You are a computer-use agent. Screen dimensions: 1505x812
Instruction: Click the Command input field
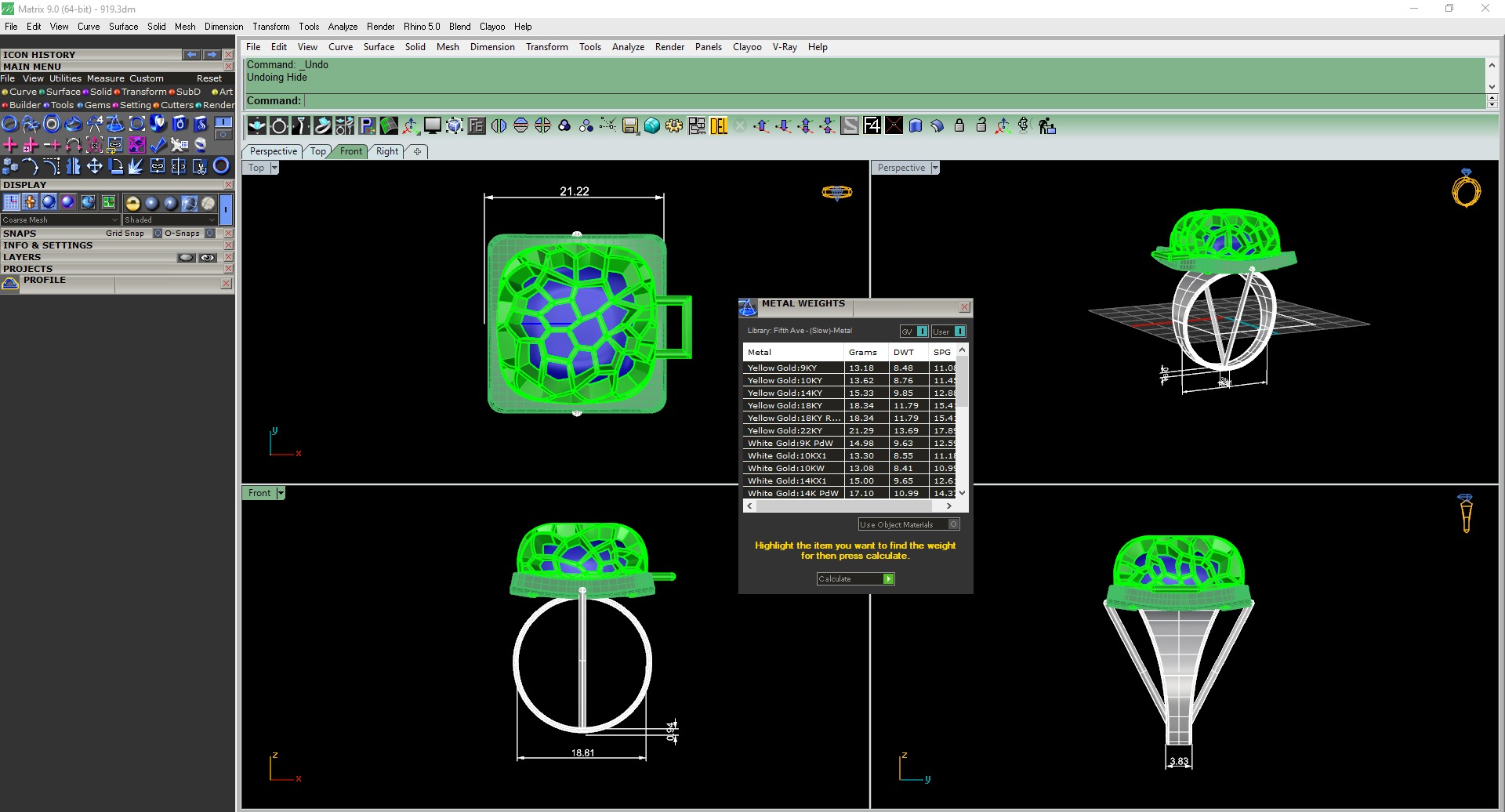(x=894, y=100)
